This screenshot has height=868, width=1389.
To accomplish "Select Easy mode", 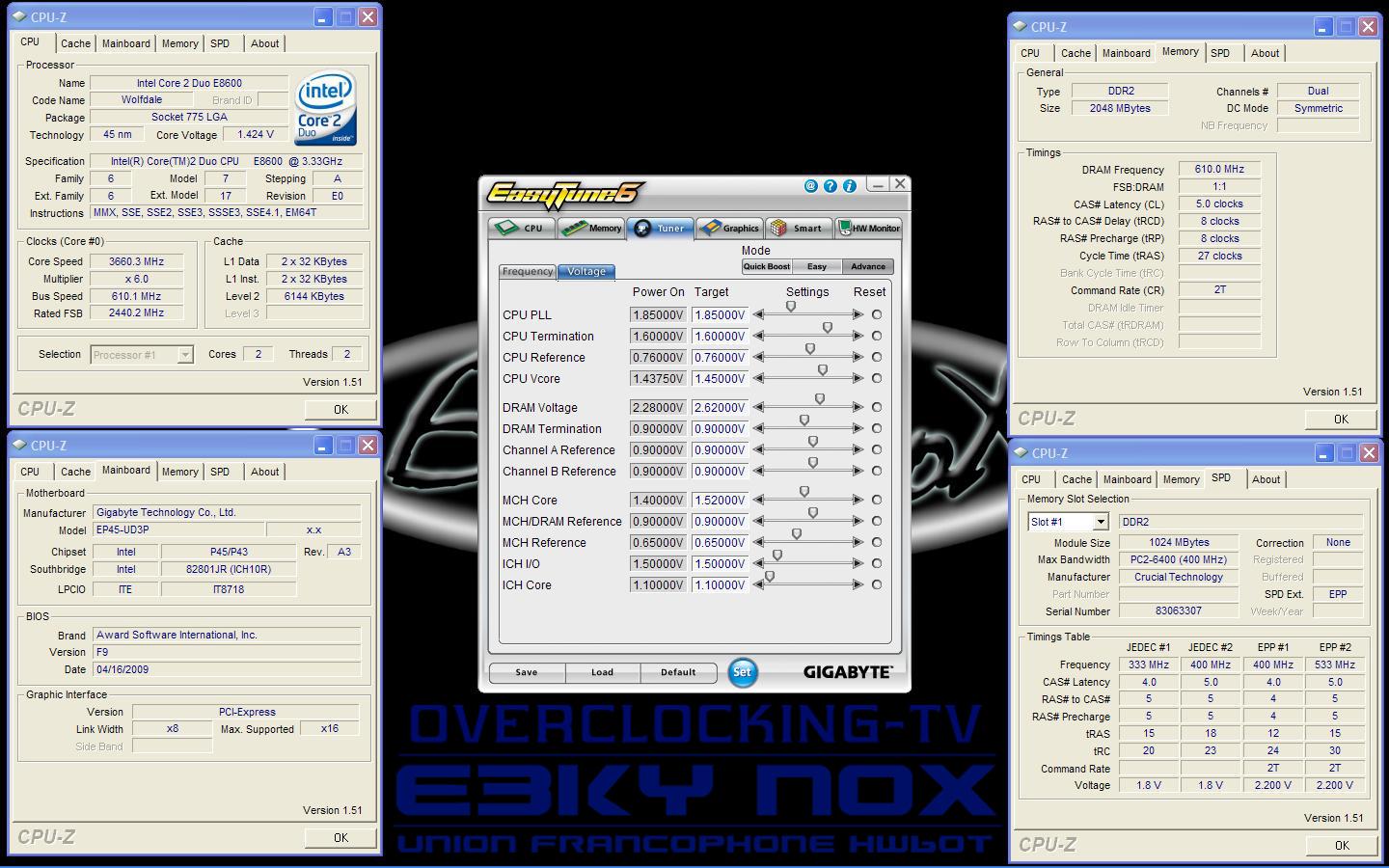I will (817, 267).
